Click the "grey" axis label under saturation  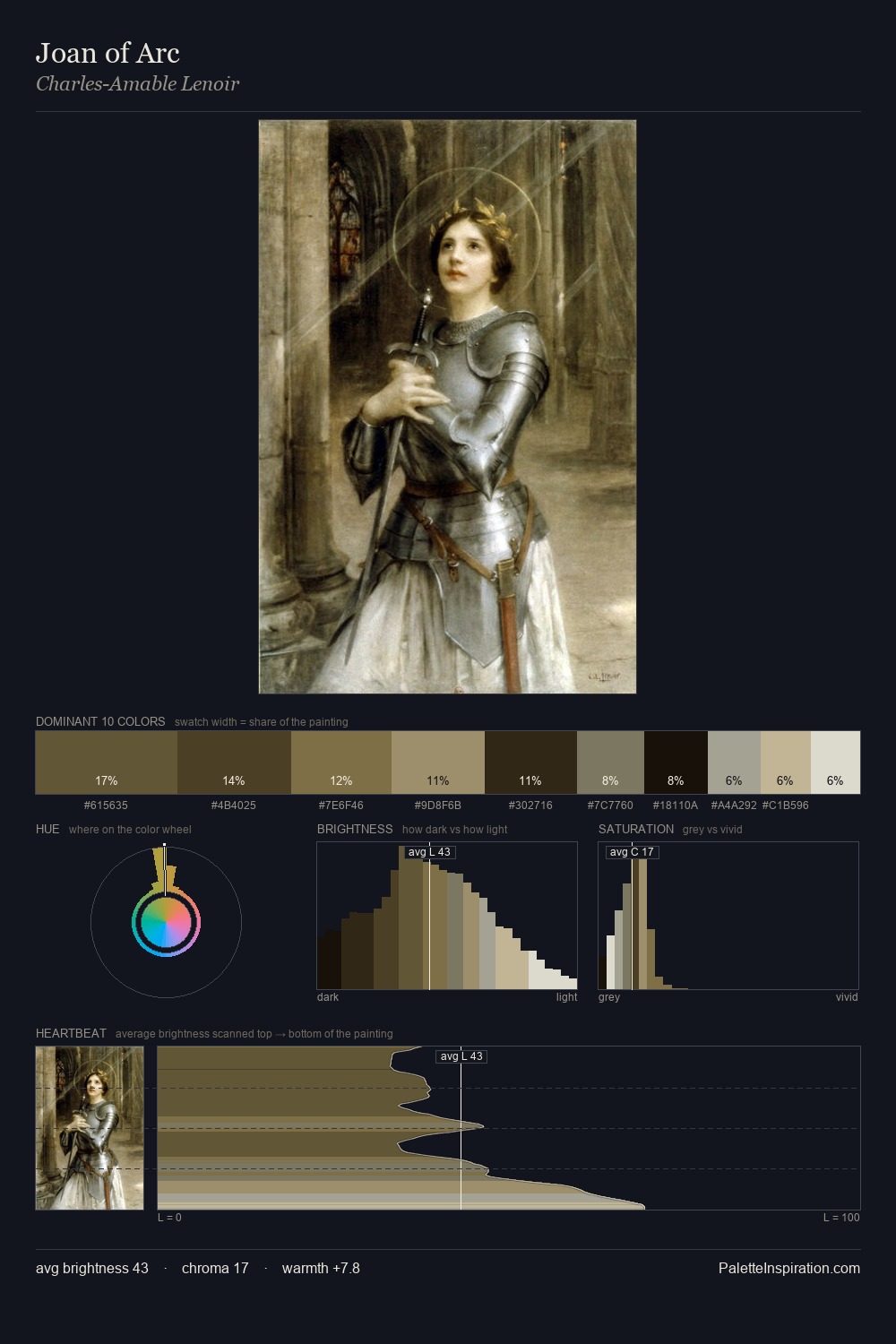pos(609,997)
